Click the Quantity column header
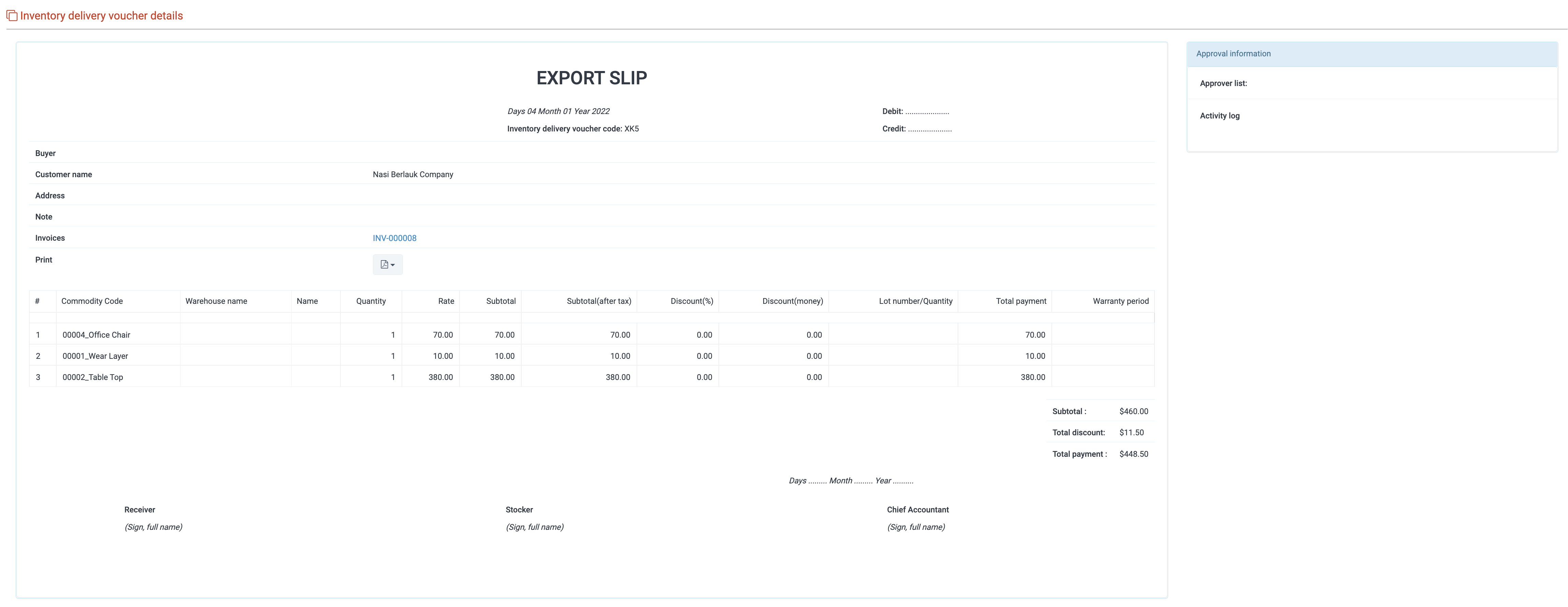This screenshot has width=1568, height=607. tap(371, 301)
